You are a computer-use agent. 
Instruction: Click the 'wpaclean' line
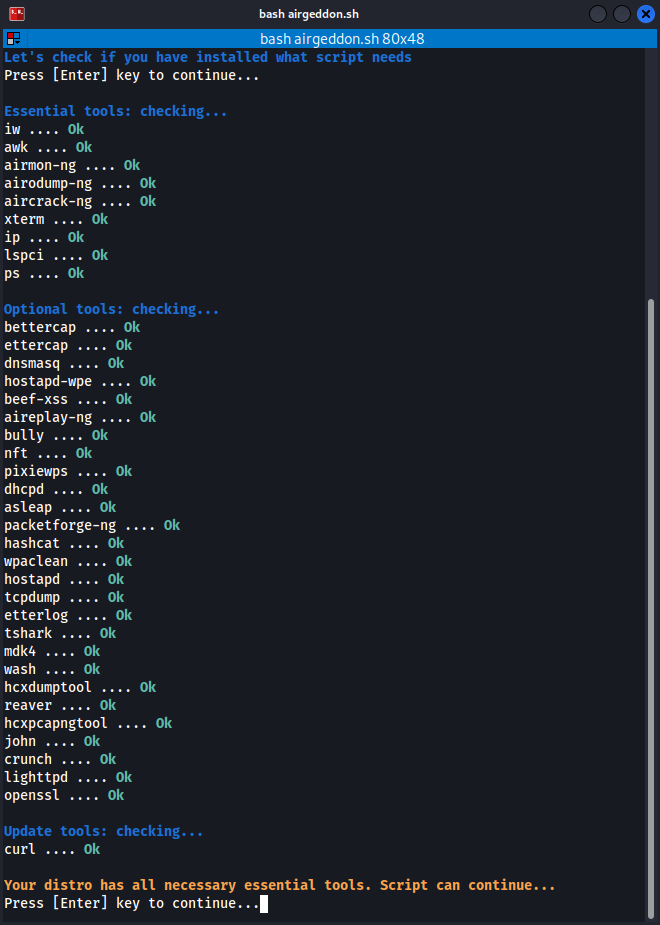click(x=68, y=561)
